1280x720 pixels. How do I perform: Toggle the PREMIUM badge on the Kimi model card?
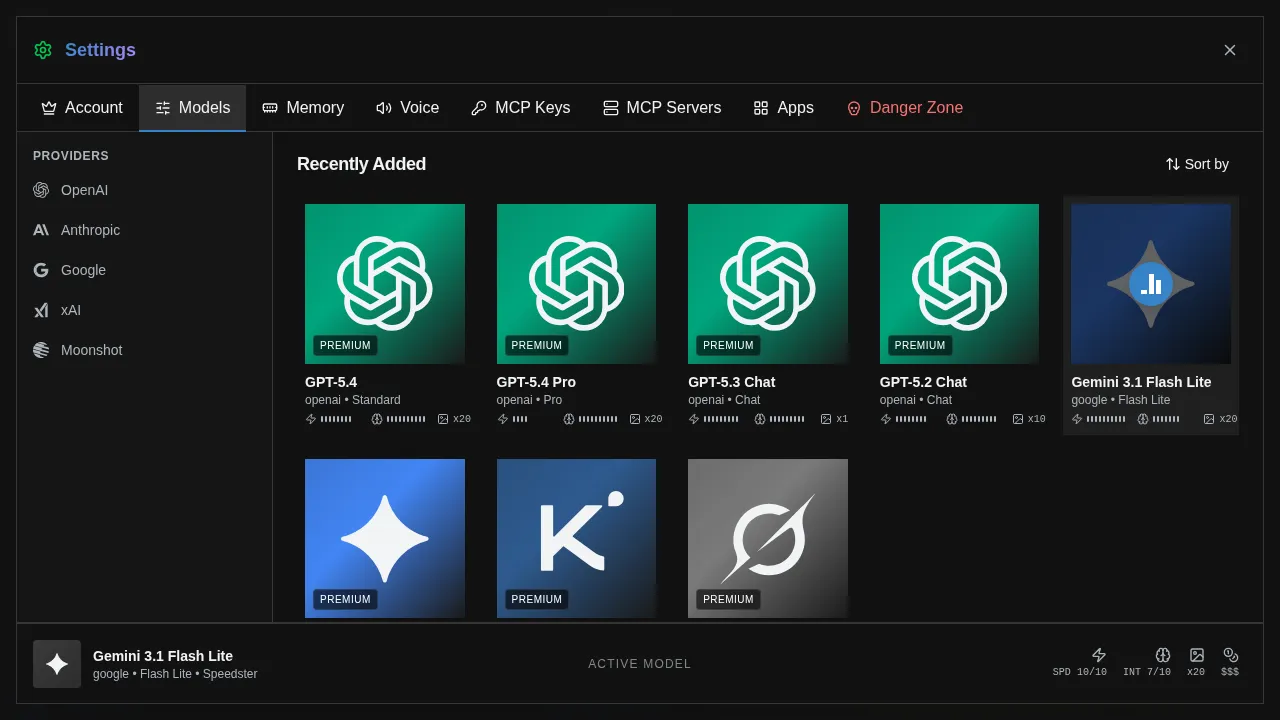point(536,599)
